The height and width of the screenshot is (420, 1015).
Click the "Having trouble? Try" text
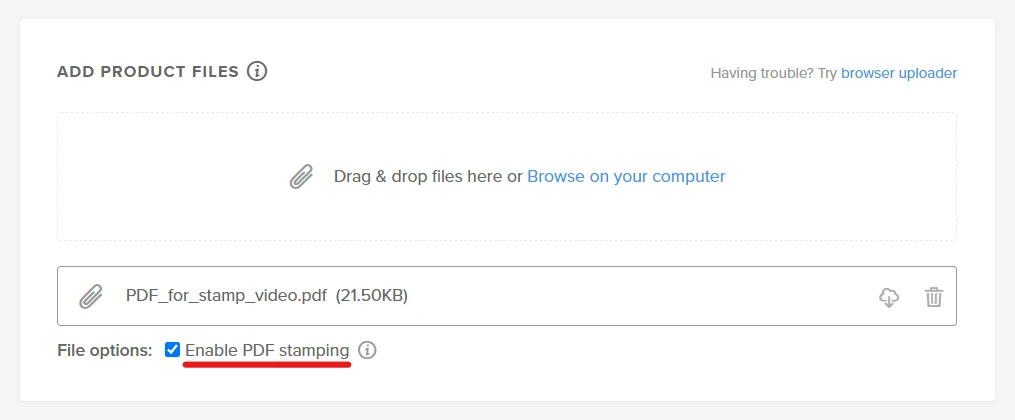tap(773, 73)
